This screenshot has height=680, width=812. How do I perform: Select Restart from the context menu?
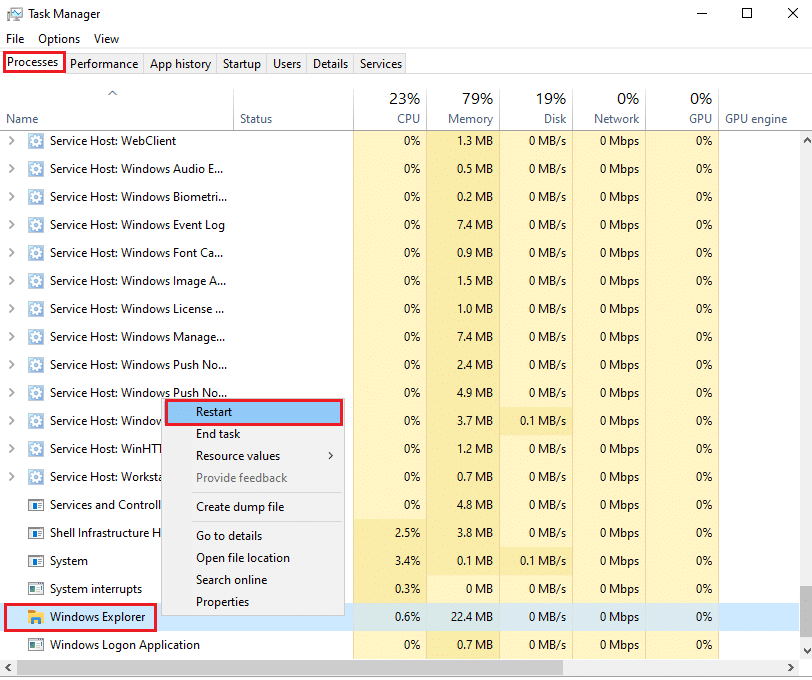214,411
